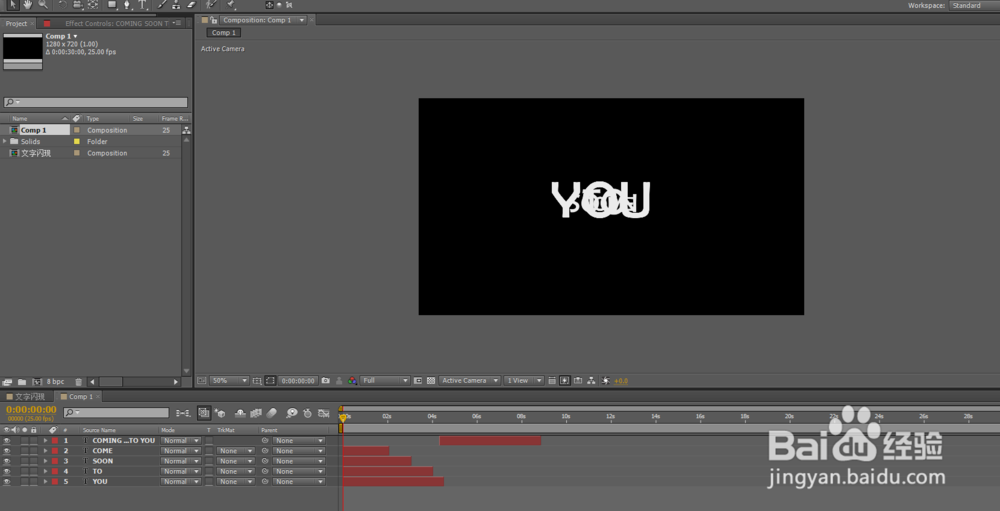Open the Comp Flowchart icon in viewer
The image size is (1000, 511).
tap(591, 381)
